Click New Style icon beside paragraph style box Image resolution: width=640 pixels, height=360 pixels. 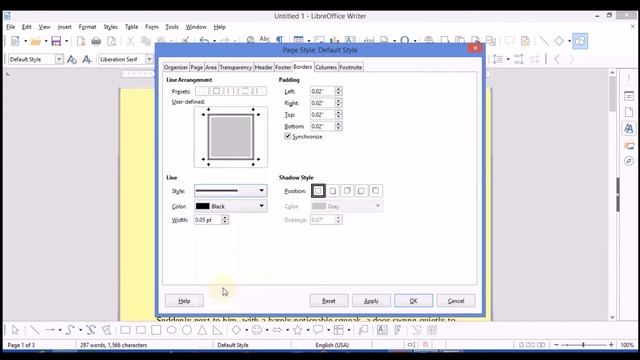[x=87, y=60]
